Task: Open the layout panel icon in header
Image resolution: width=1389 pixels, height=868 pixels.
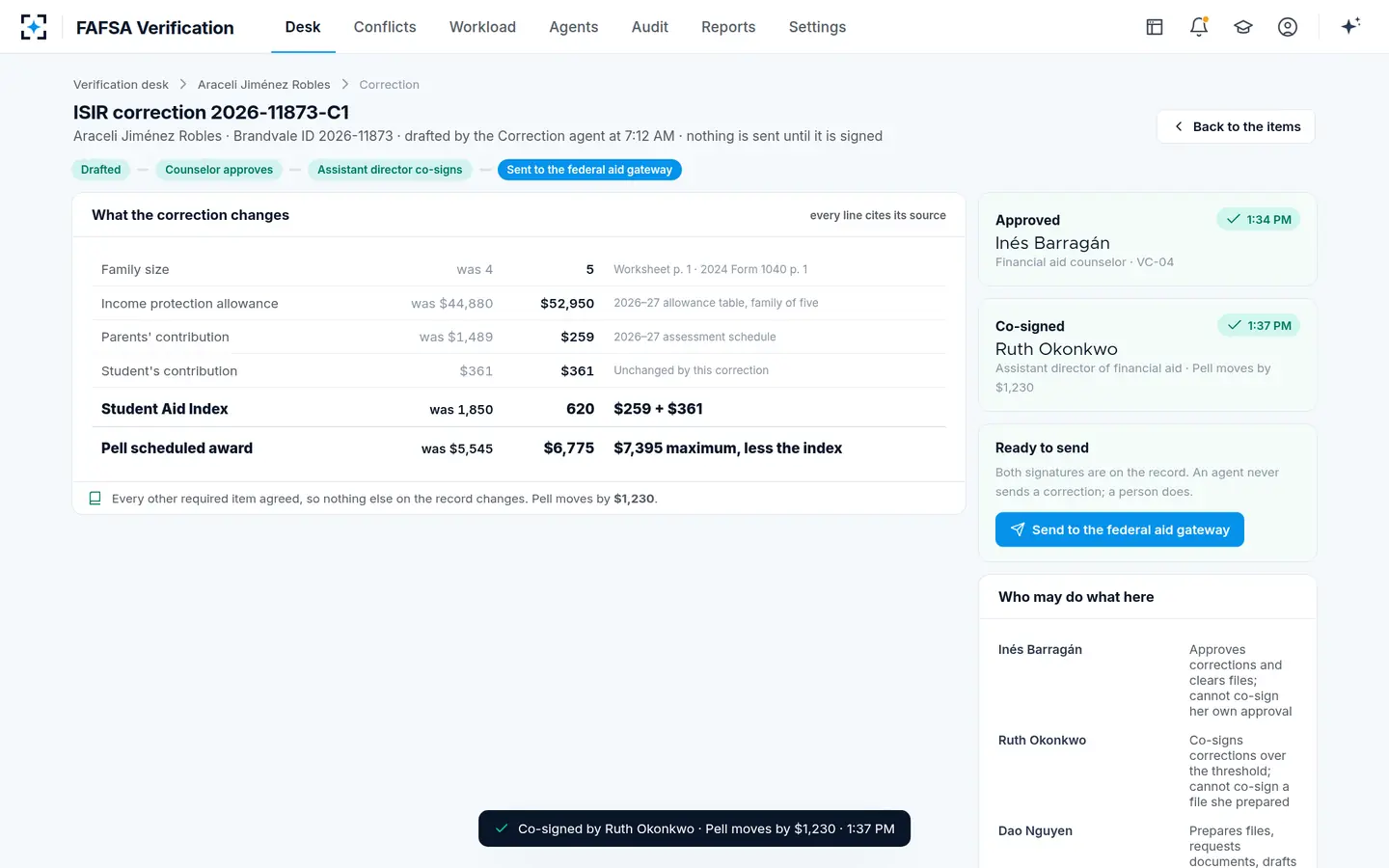Action: 1155,27
